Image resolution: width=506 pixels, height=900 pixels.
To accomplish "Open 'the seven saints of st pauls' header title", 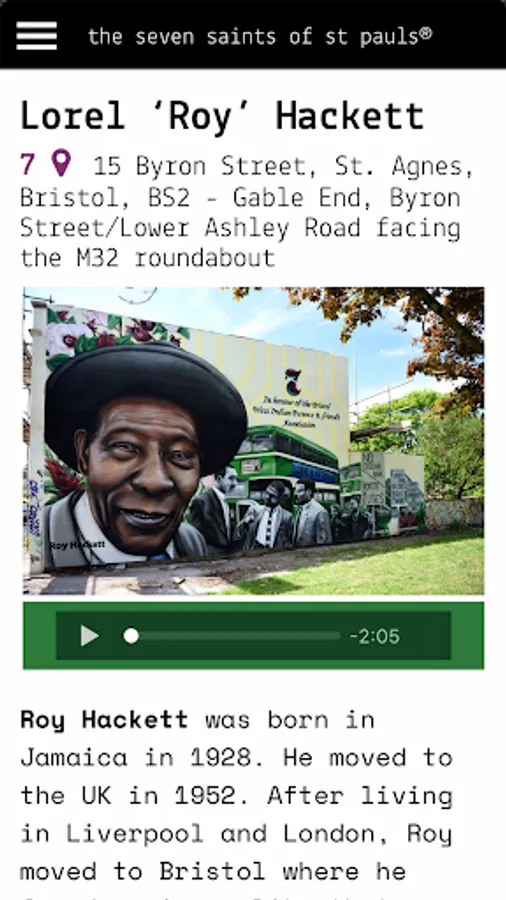I will tap(253, 36).
